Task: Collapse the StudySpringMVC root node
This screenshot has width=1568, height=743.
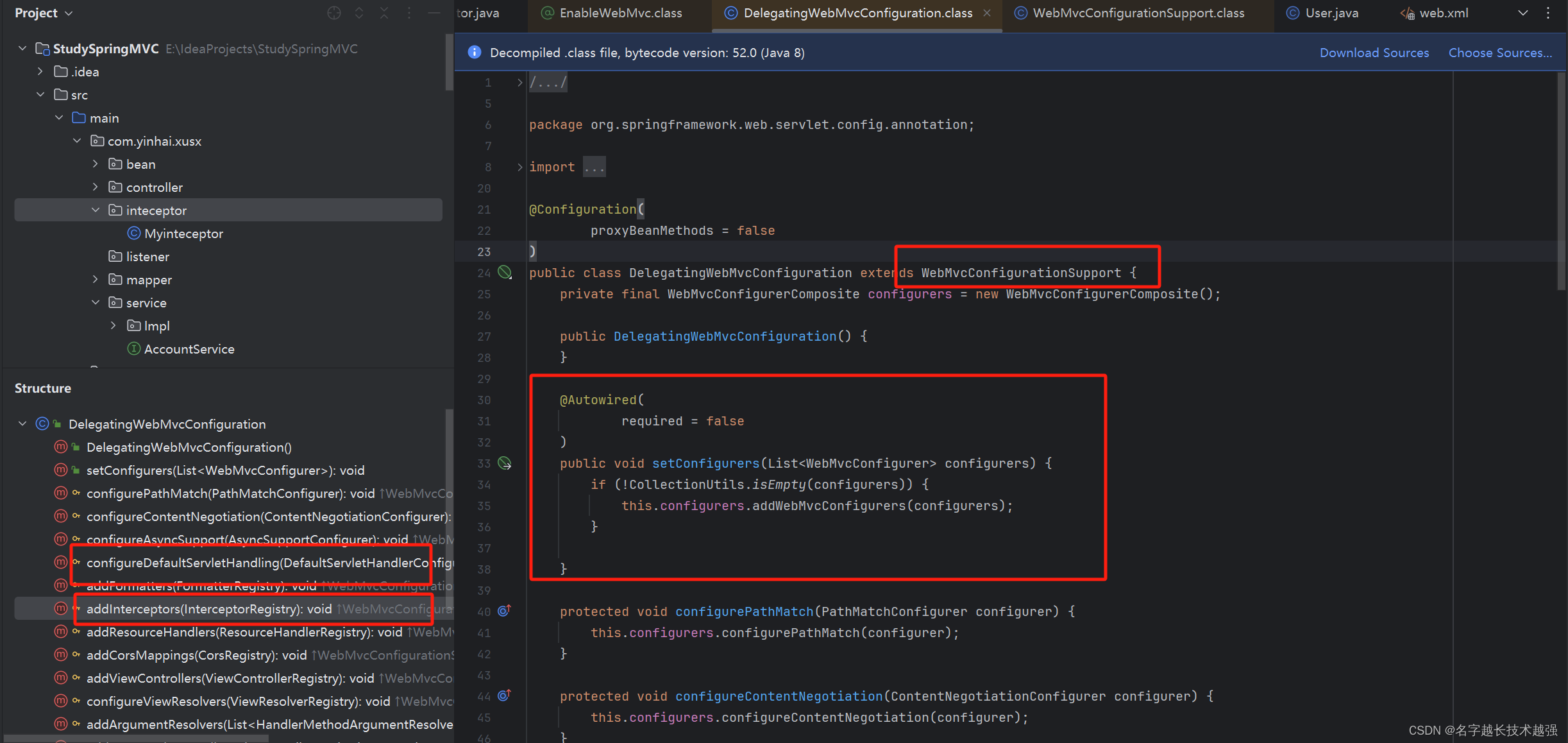Action: coord(22,48)
